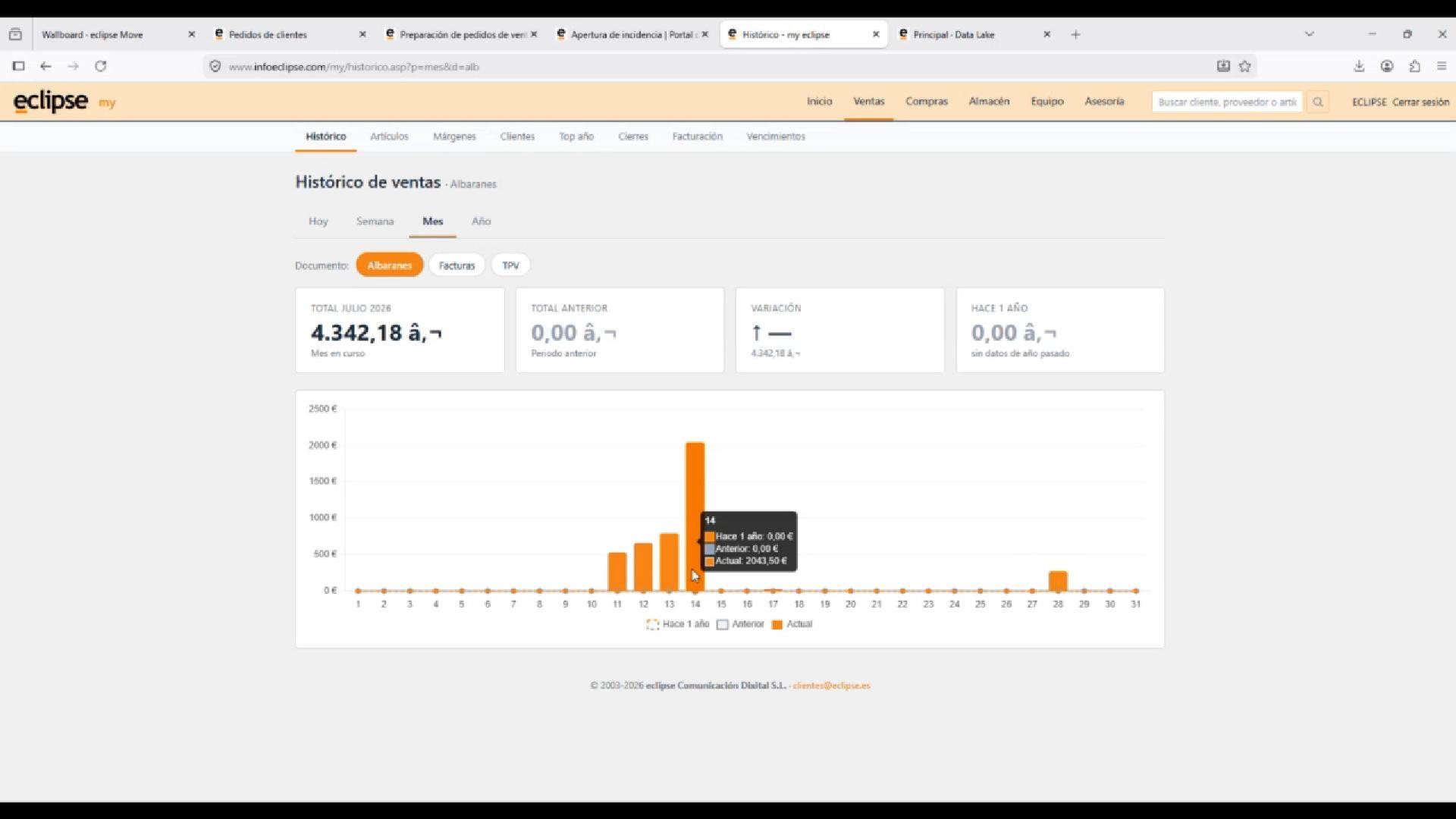The height and width of the screenshot is (819, 1456).
Task: Open the Compras menu item
Action: pos(927,101)
